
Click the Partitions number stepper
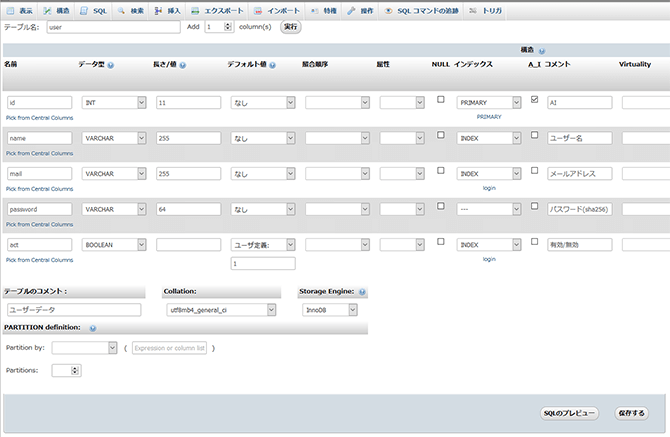pos(71,370)
